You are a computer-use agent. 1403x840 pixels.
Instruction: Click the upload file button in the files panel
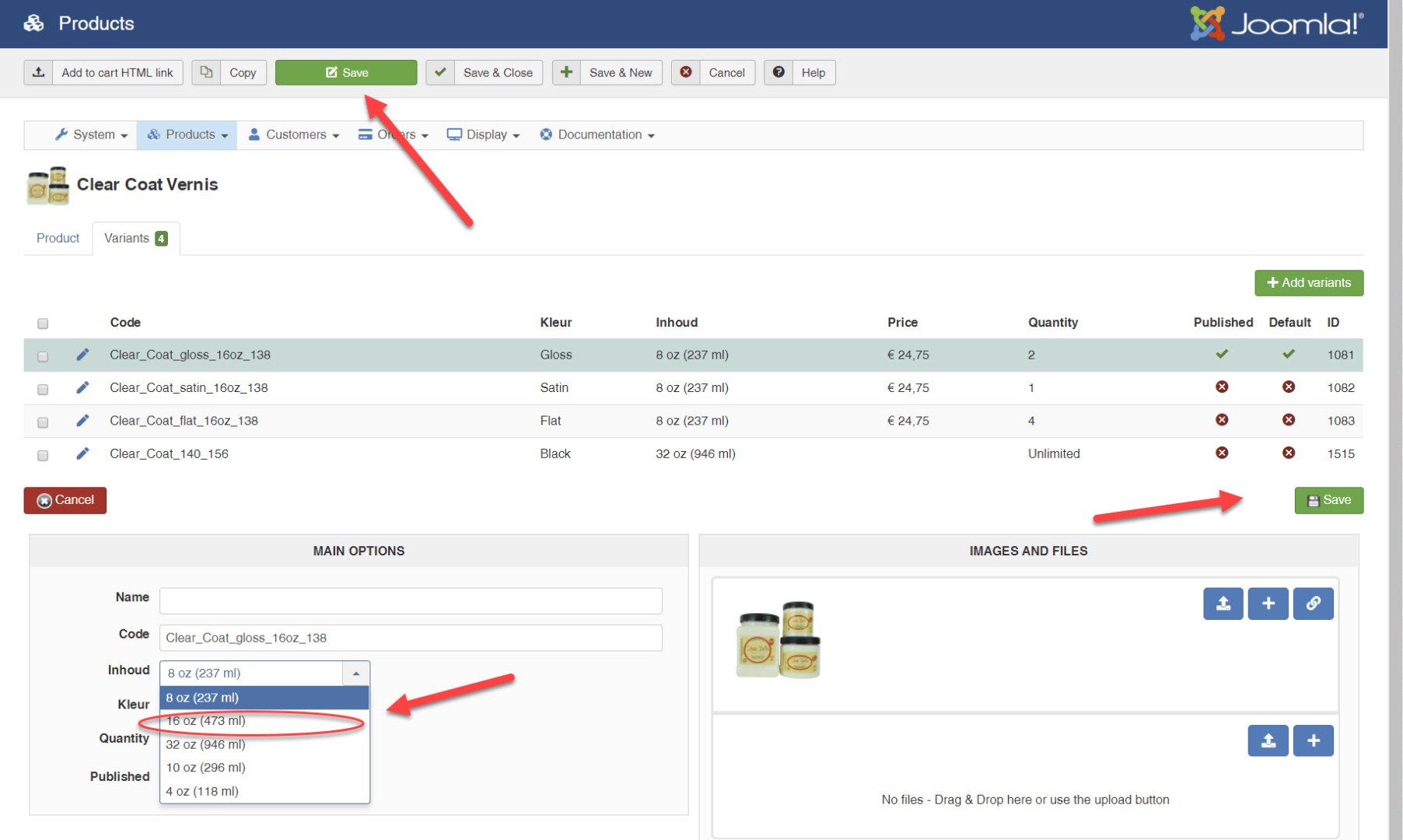point(1268,740)
